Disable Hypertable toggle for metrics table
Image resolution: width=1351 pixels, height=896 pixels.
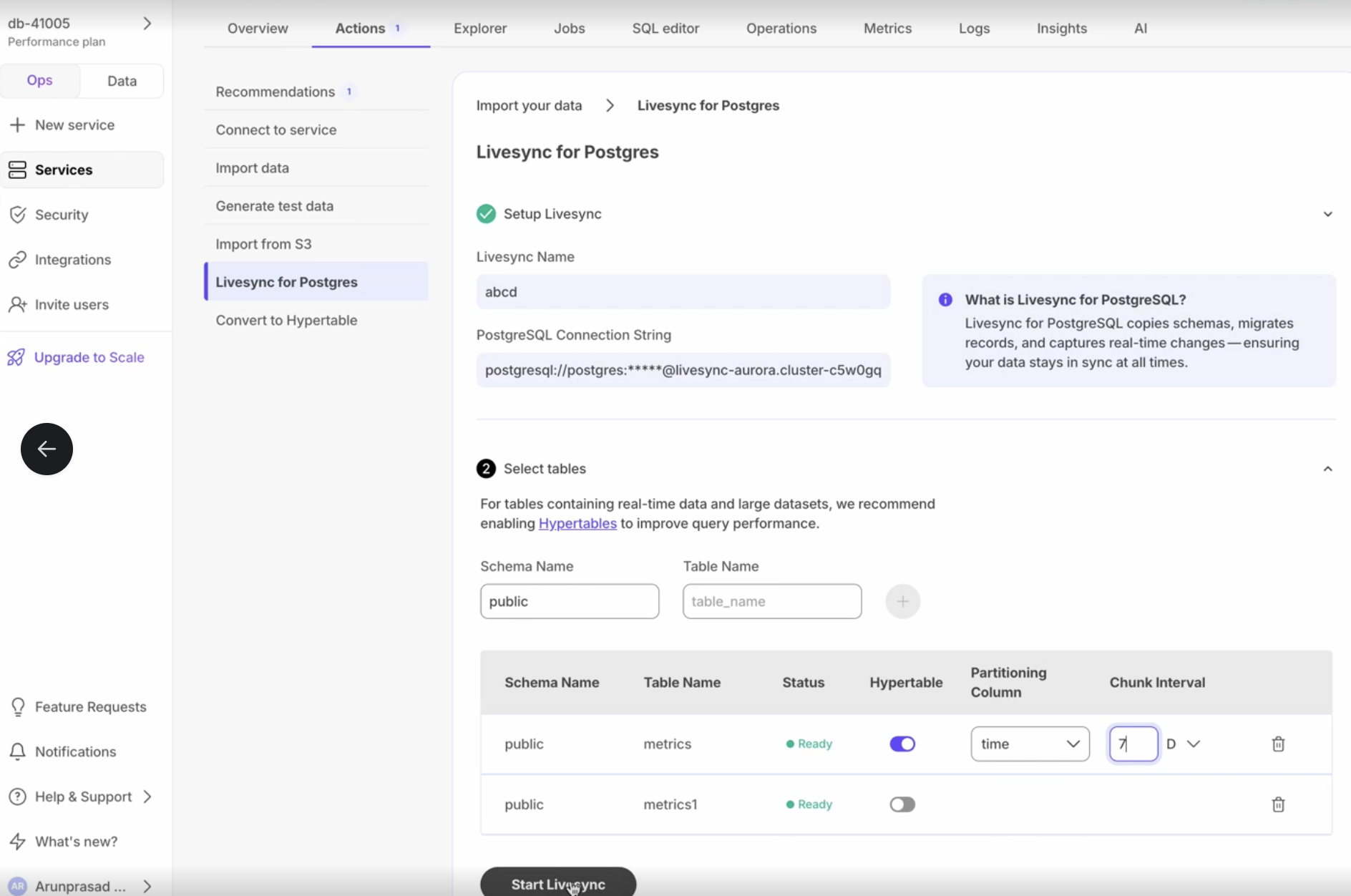[x=902, y=744]
